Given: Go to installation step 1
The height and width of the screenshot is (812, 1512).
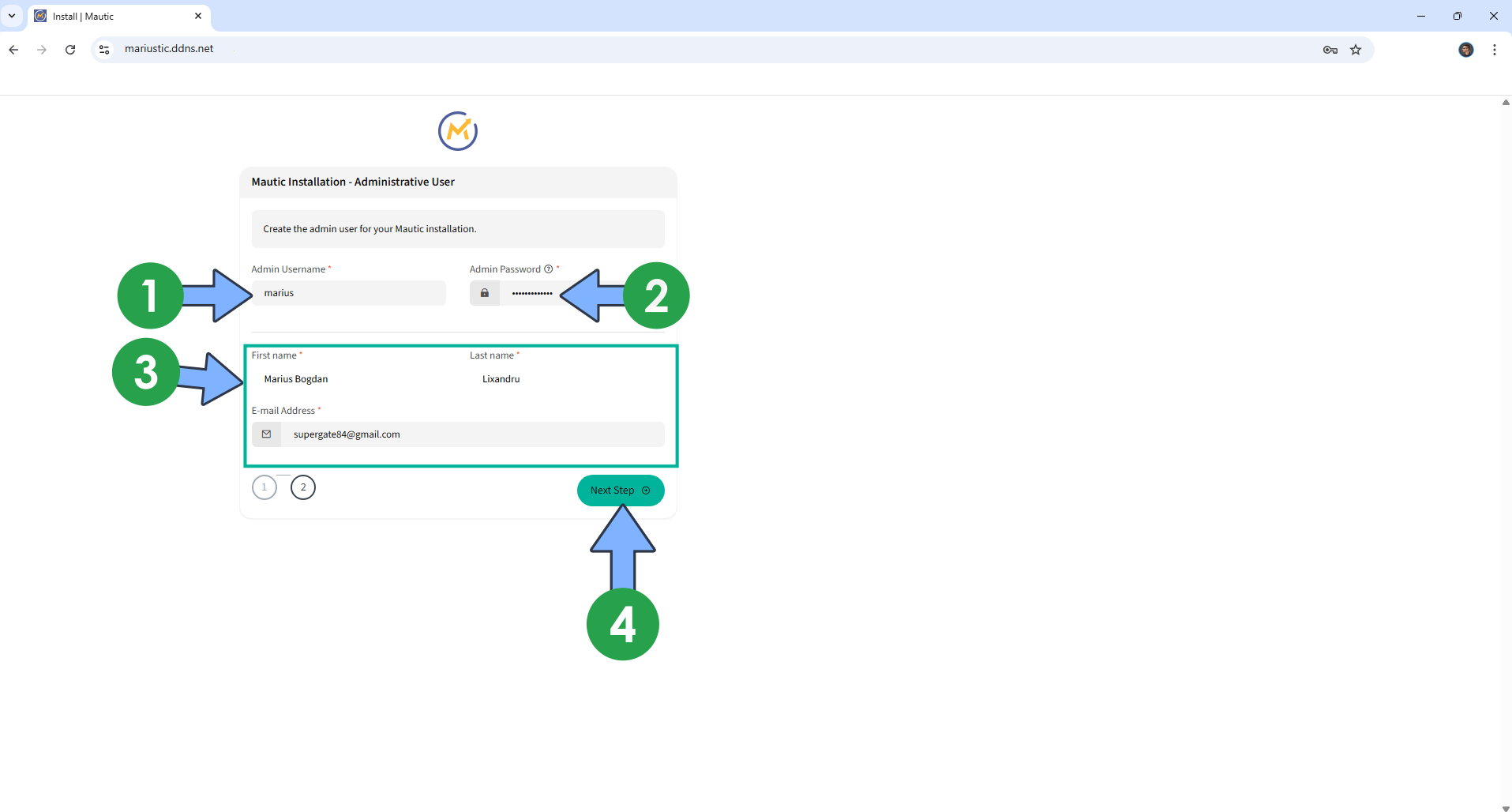Looking at the screenshot, I should point(265,487).
